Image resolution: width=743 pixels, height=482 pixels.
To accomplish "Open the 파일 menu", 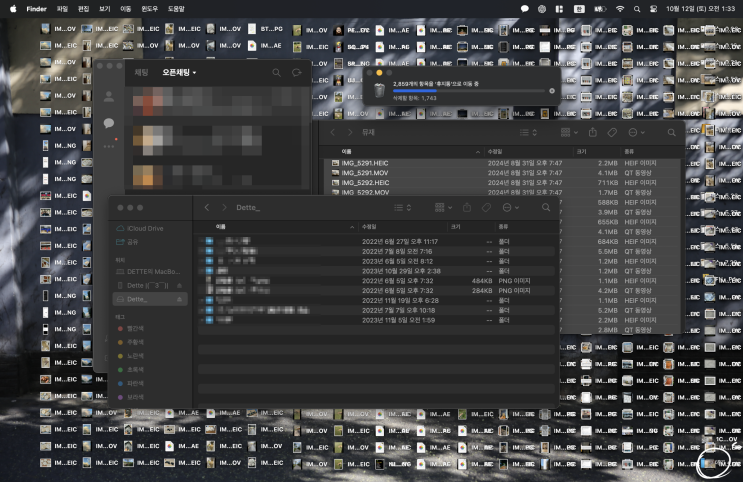I will point(62,9).
